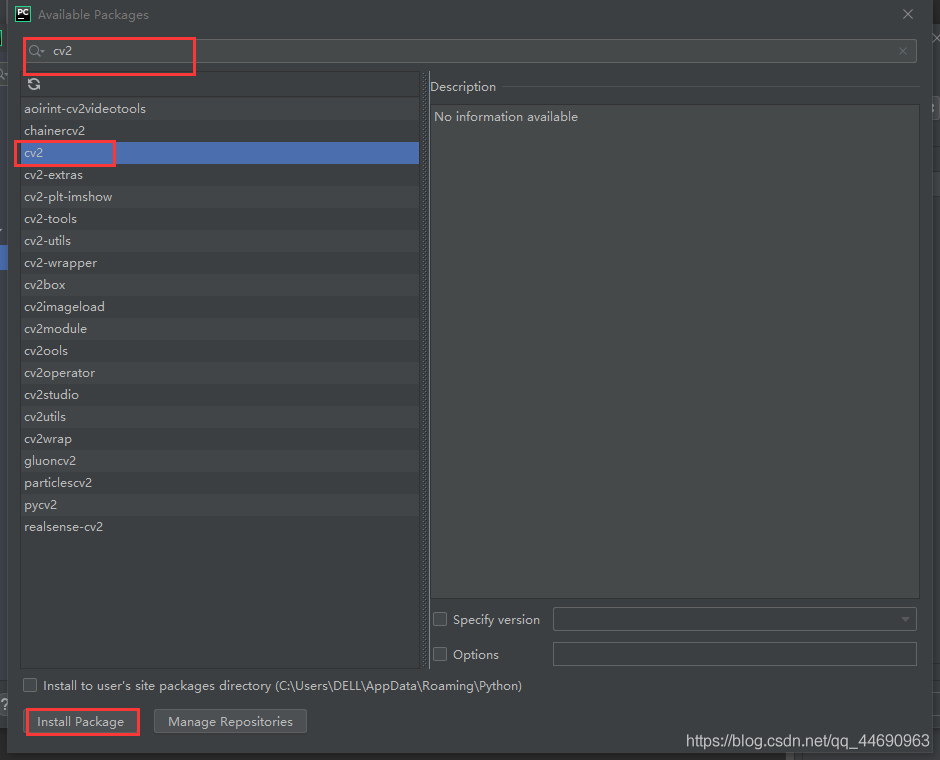This screenshot has height=760, width=940.
Task: Select the highlighted cv2 package row
Action: pyautogui.click(x=220, y=153)
